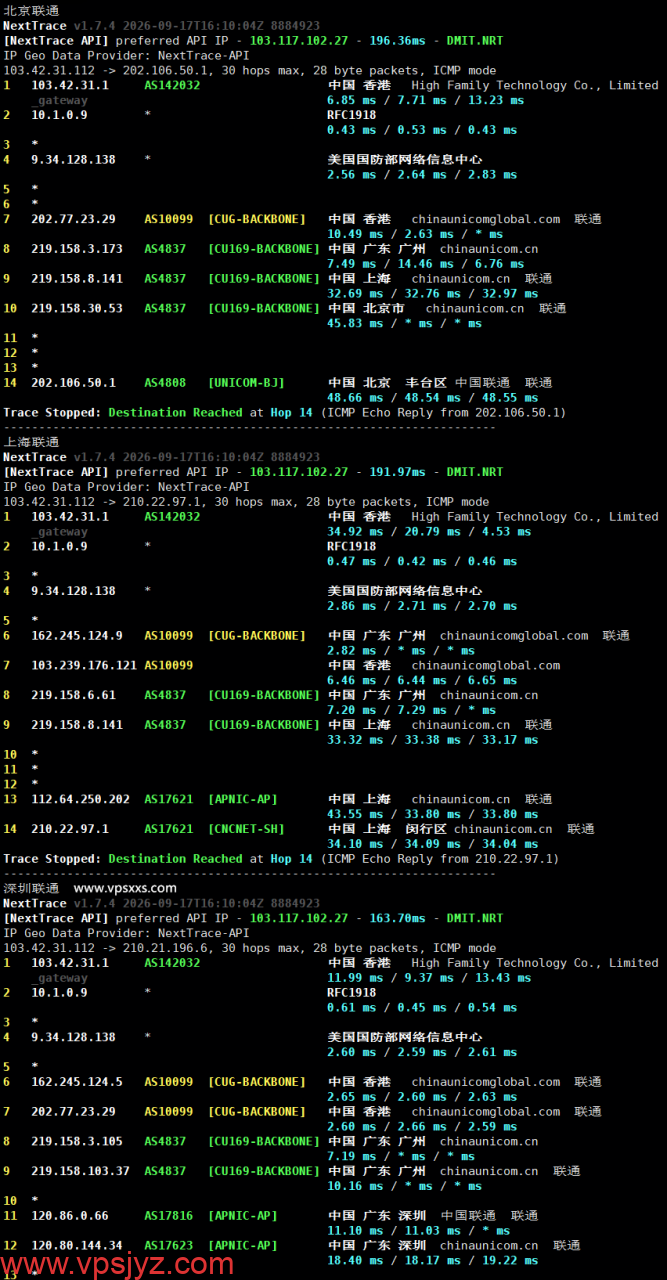Click latency 2.82 ms / * ms / * ms
This screenshot has height=1280, width=667.
401,651
